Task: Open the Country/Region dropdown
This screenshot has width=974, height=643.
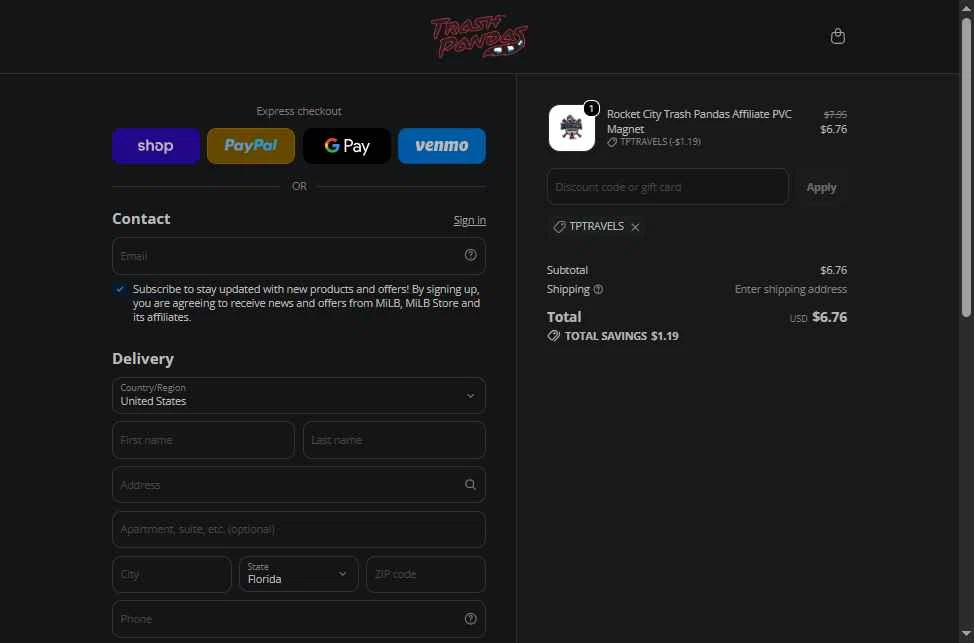Action: tap(299, 395)
